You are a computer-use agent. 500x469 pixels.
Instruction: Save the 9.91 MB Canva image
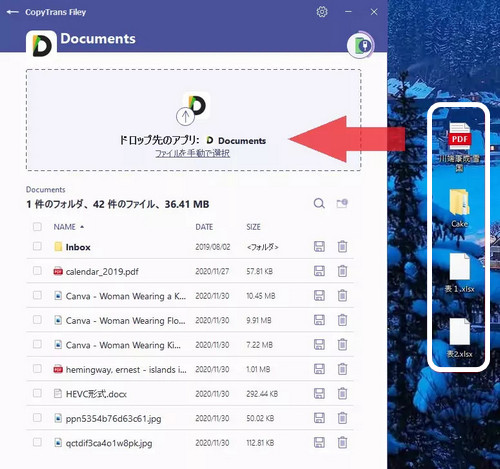319,320
